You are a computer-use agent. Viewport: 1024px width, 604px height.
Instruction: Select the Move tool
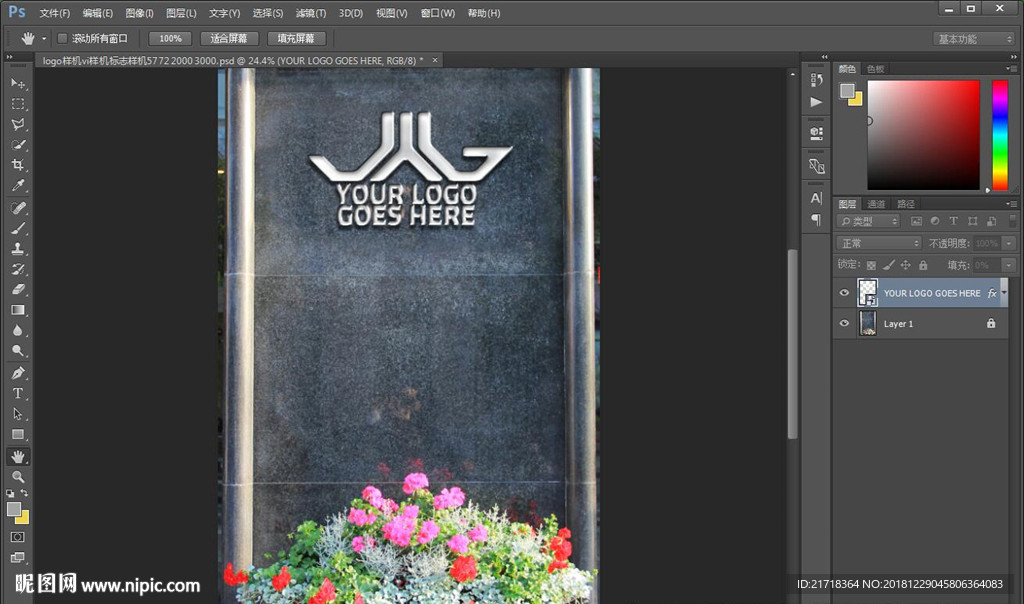coord(18,84)
